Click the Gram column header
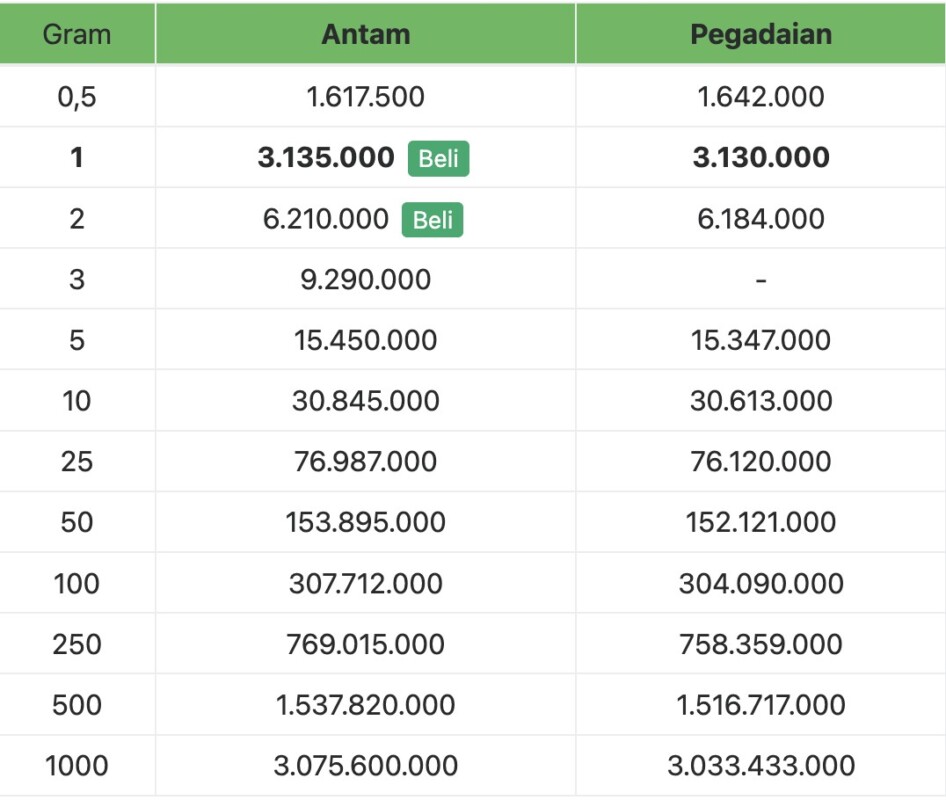This screenshot has height=800, width=946. pos(77,34)
